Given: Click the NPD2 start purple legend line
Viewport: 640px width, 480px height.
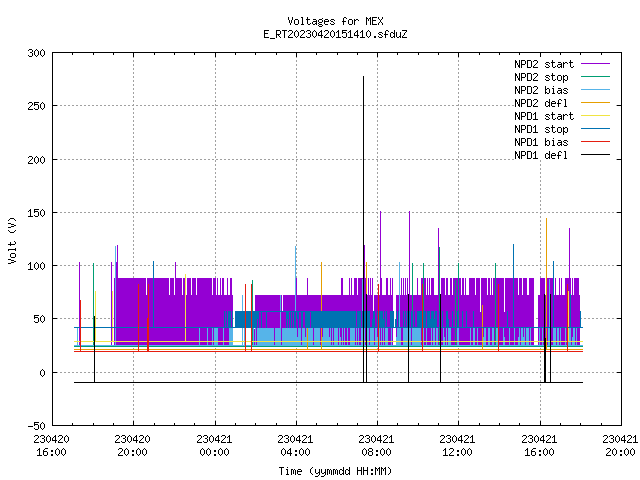Looking at the screenshot, I should point(595,64).
